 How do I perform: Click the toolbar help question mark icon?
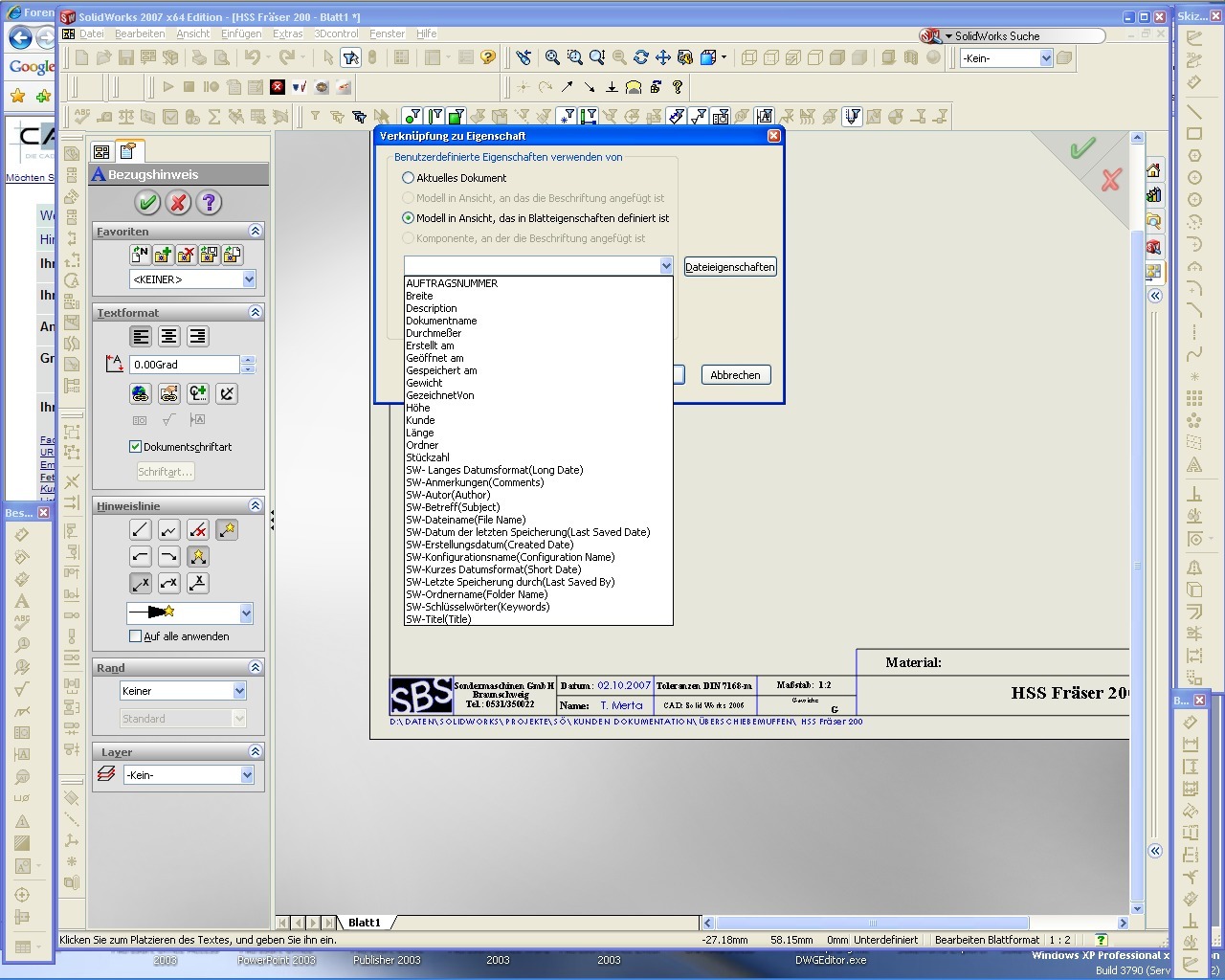click(488, 57)
